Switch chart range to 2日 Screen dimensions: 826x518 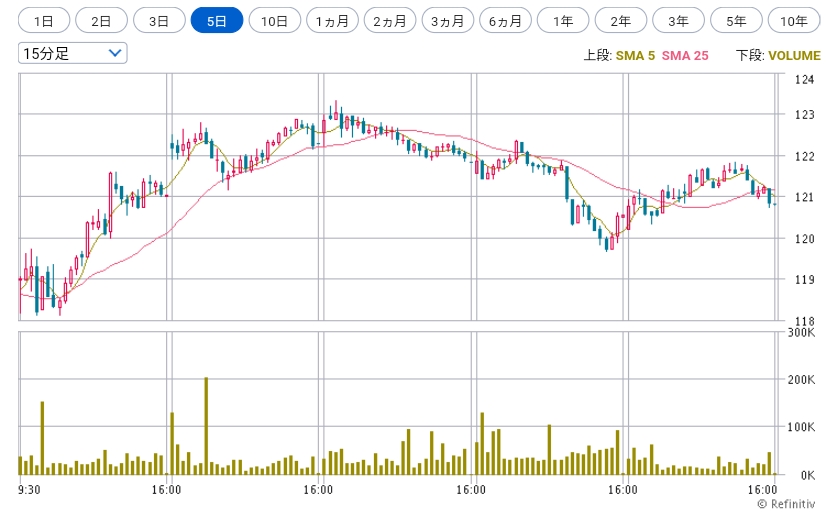101,21
